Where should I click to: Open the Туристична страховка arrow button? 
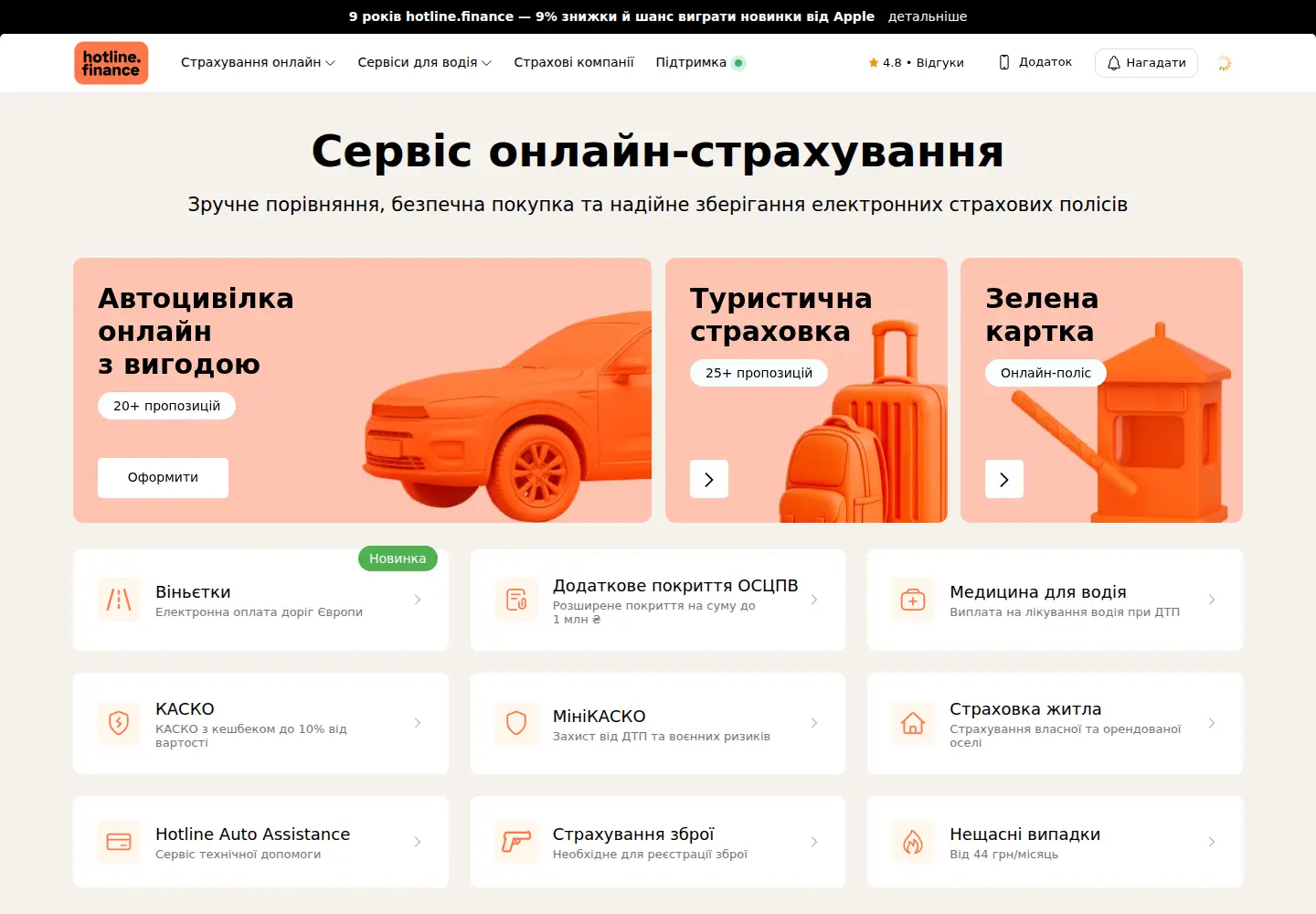[x=709, y=479]
